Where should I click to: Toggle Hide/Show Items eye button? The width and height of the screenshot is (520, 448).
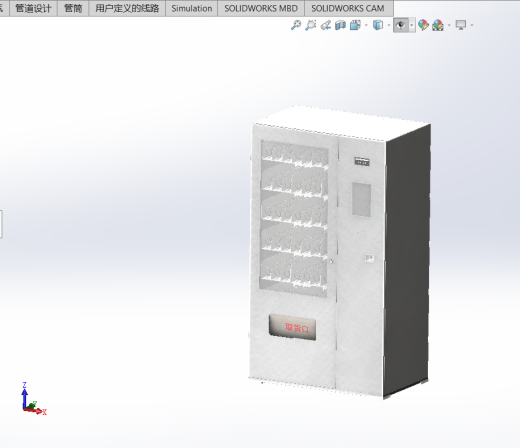[401, 25]
